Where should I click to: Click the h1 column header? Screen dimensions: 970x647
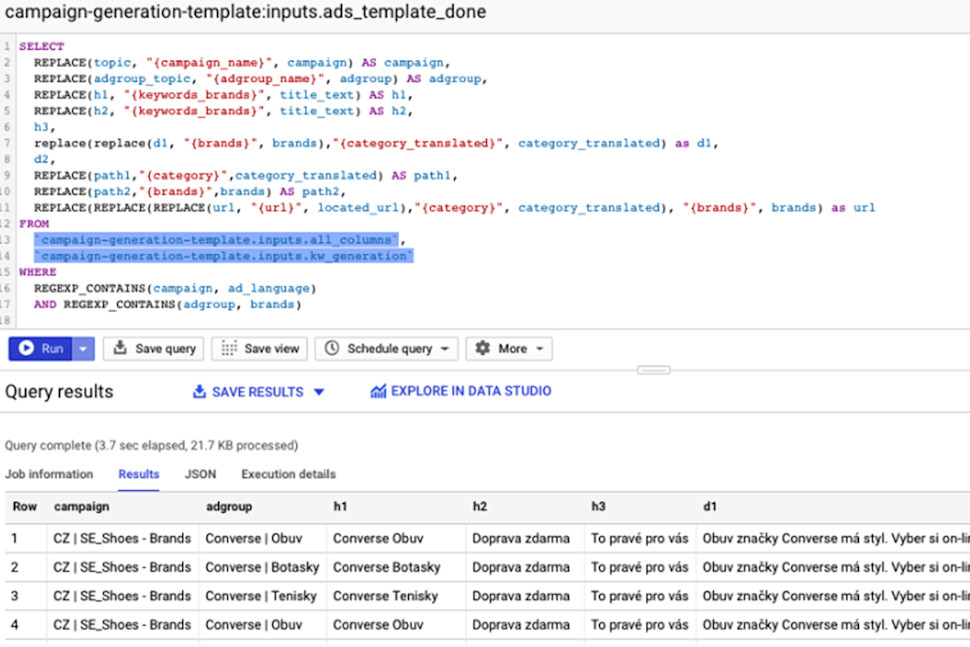coord(340,507)
